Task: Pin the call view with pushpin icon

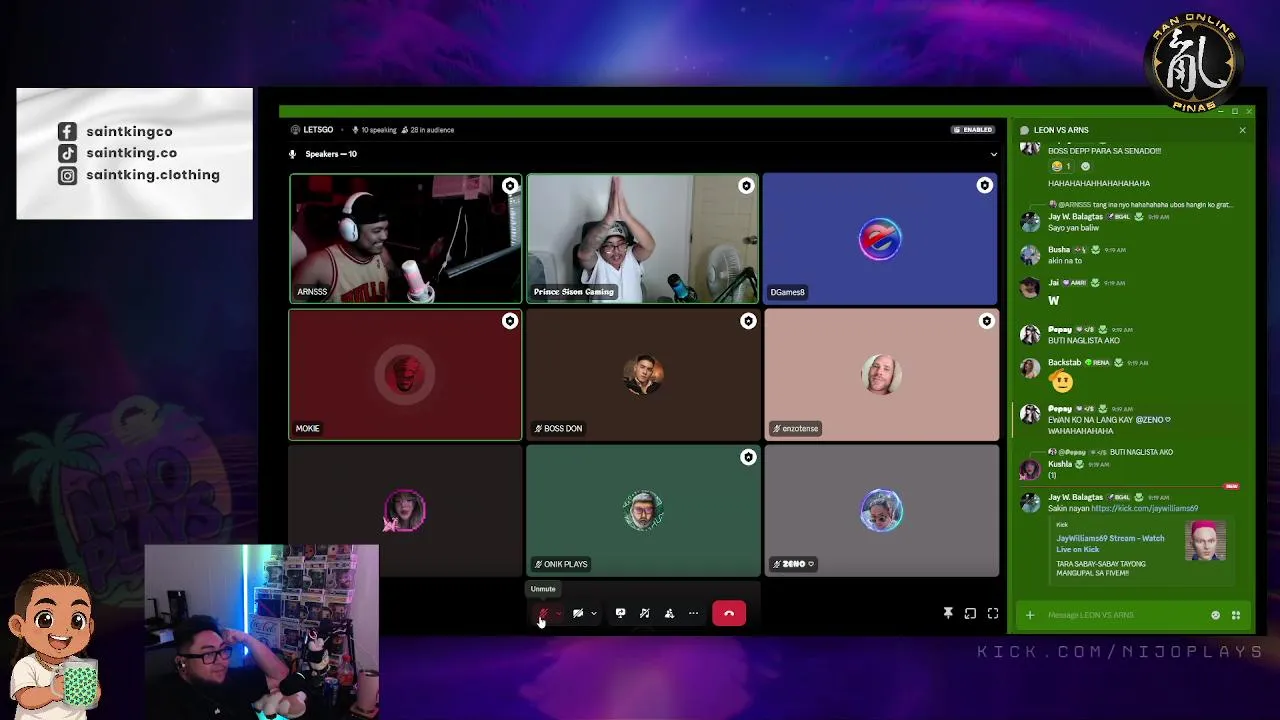Action: pyautogui.click(x=948, y=613)
